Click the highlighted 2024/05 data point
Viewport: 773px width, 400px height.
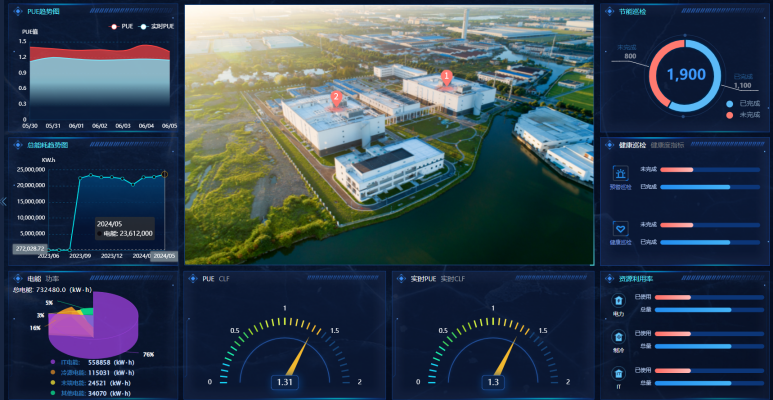click(165, 174)
